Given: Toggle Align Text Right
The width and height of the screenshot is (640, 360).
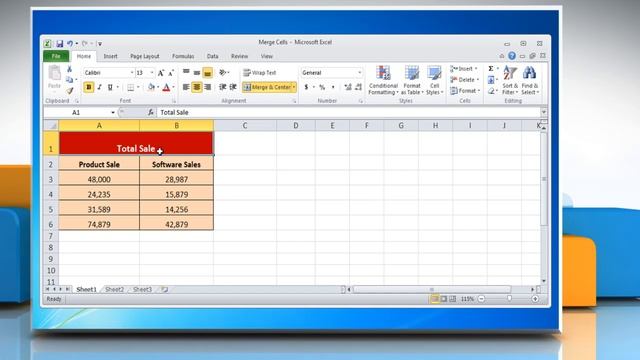Looking at the screenshot, I should tap(207, 87).
